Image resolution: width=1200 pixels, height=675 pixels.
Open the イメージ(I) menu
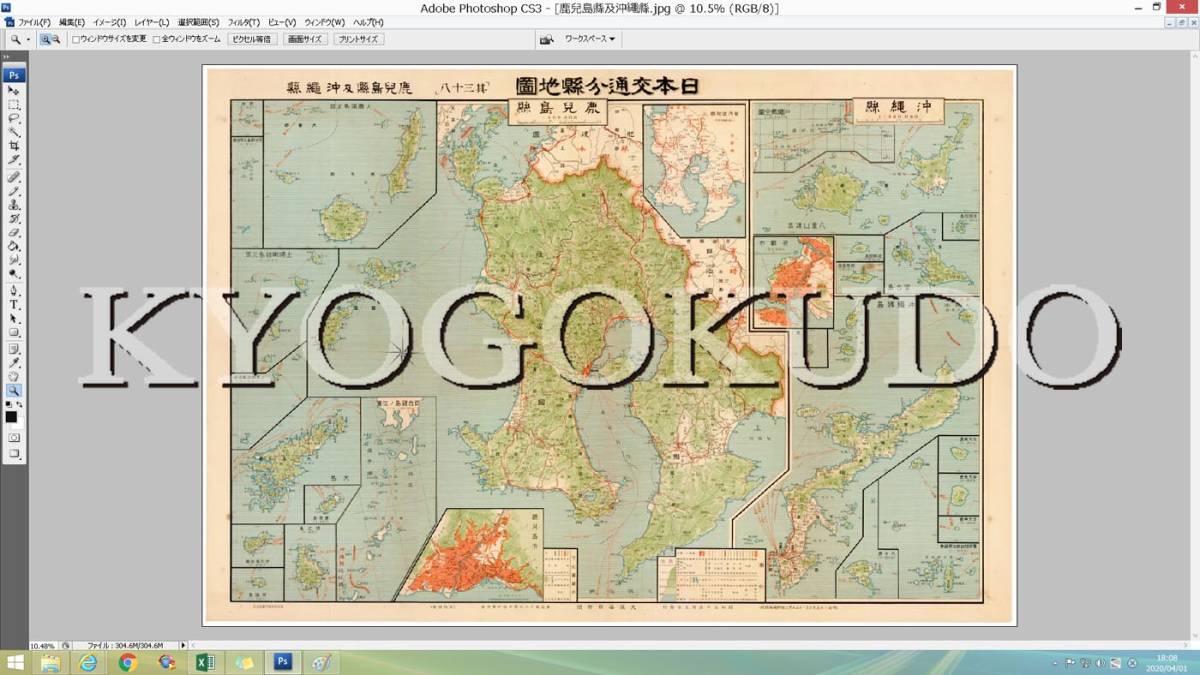(110, 22)
